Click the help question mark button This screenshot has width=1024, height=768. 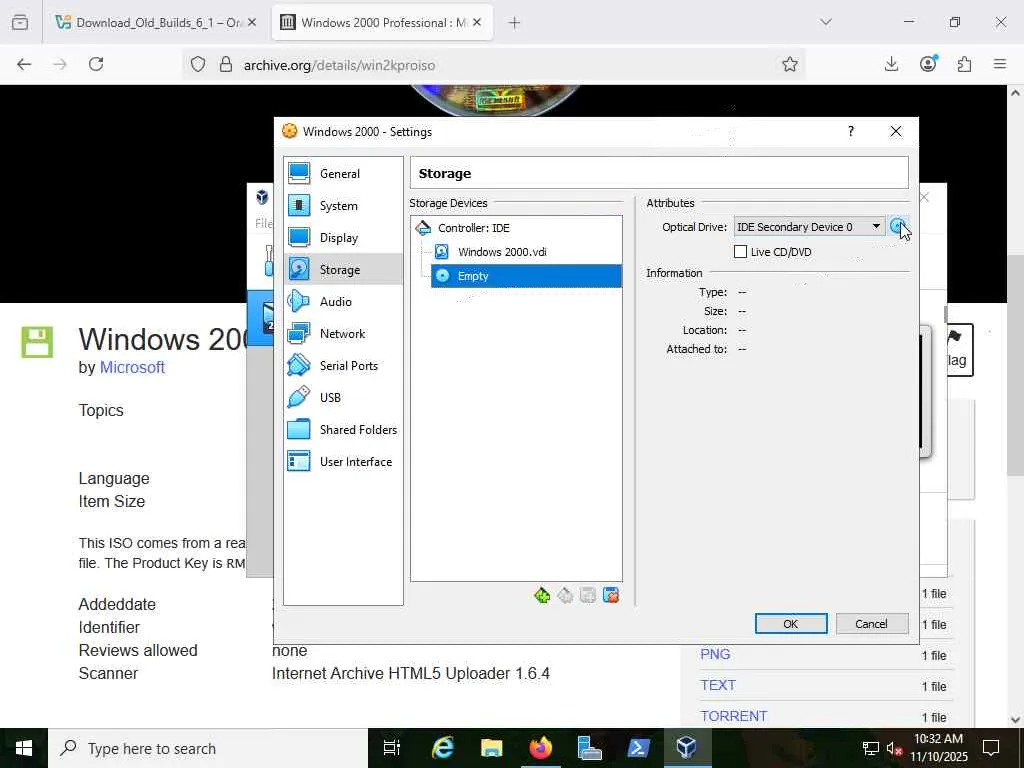(850, 131)
